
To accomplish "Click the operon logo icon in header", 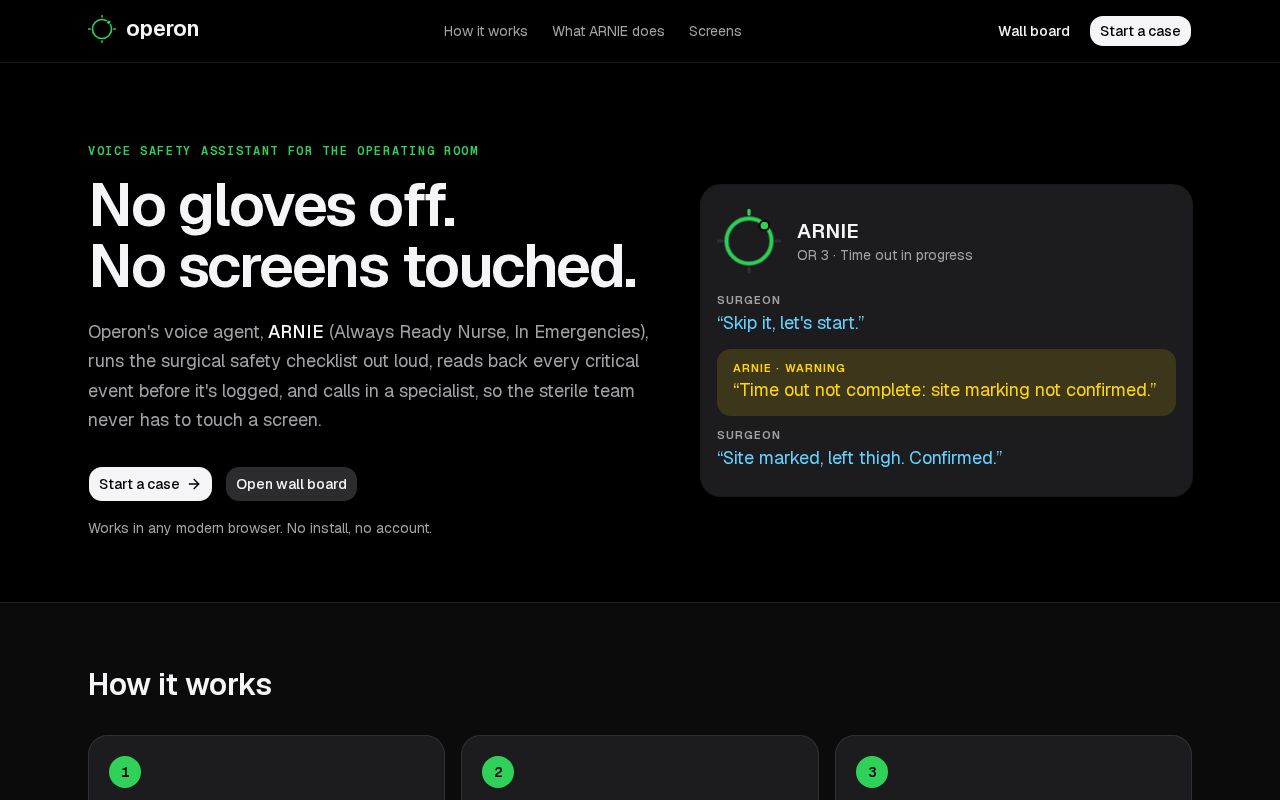I will (x=102, y=29).
